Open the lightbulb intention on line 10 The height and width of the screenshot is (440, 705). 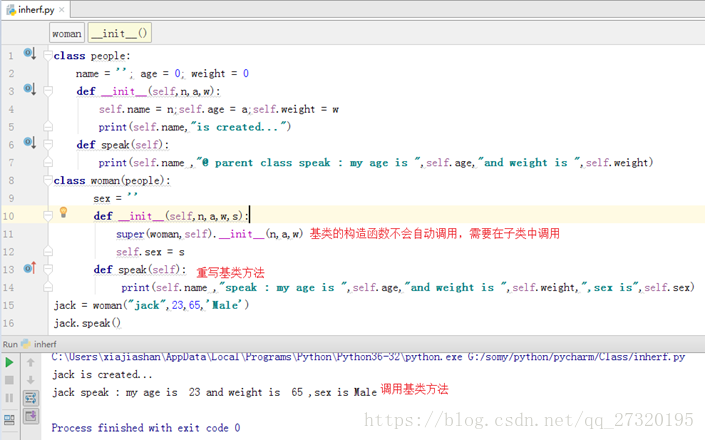[x=63, y=212]
